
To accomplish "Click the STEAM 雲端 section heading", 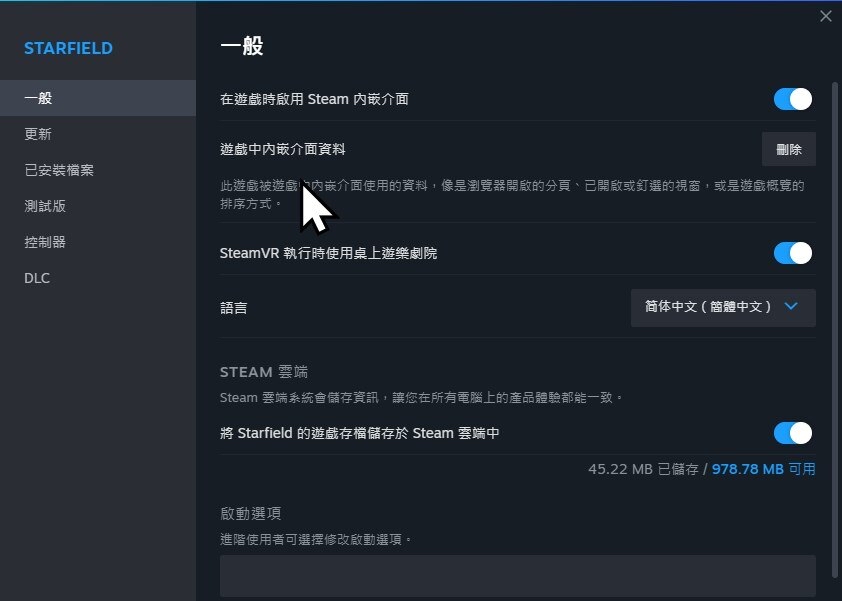I will pyautogui.click(x=265, y=372).
